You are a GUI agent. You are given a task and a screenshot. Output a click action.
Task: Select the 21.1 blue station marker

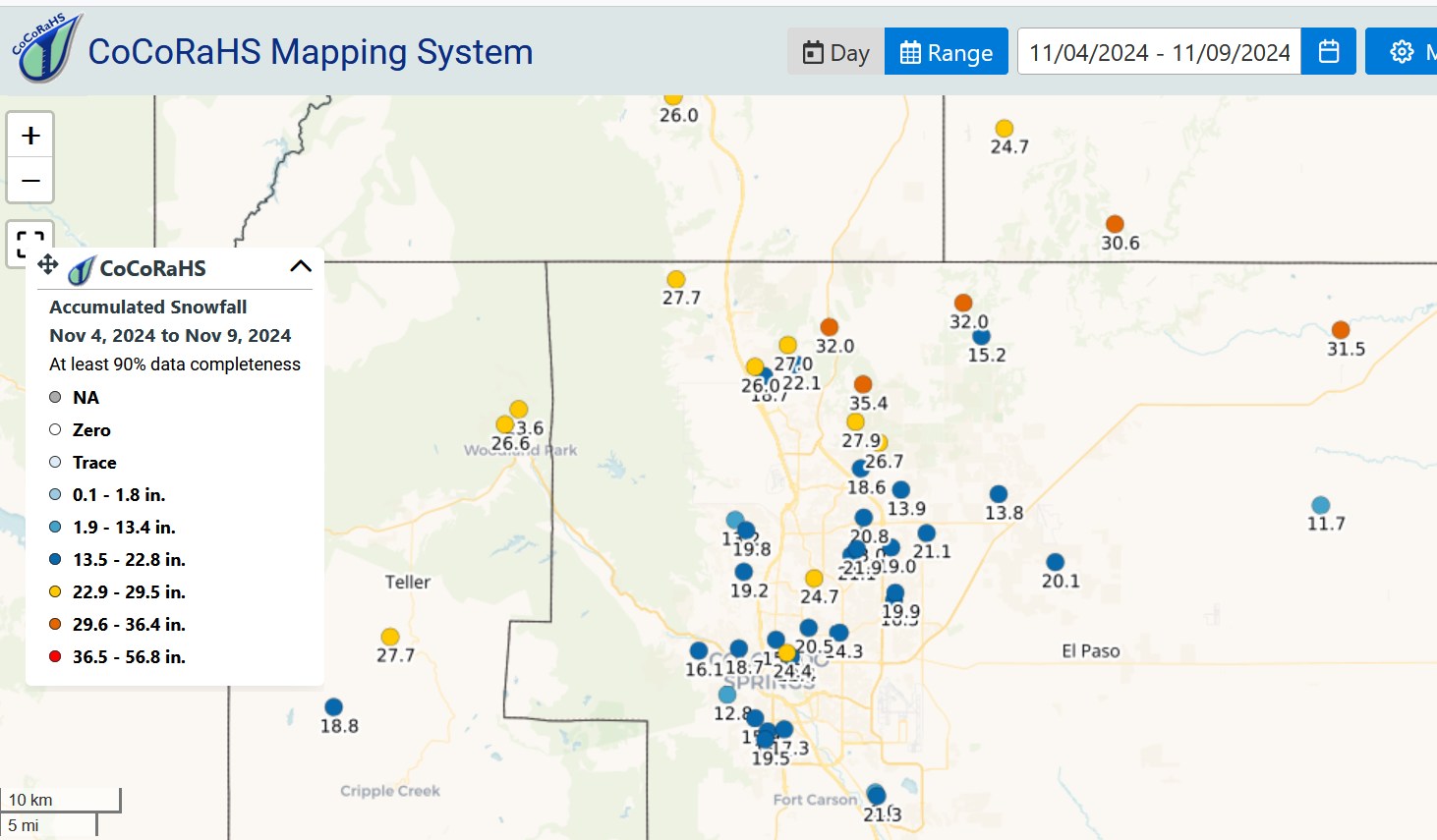click(926, 532)
